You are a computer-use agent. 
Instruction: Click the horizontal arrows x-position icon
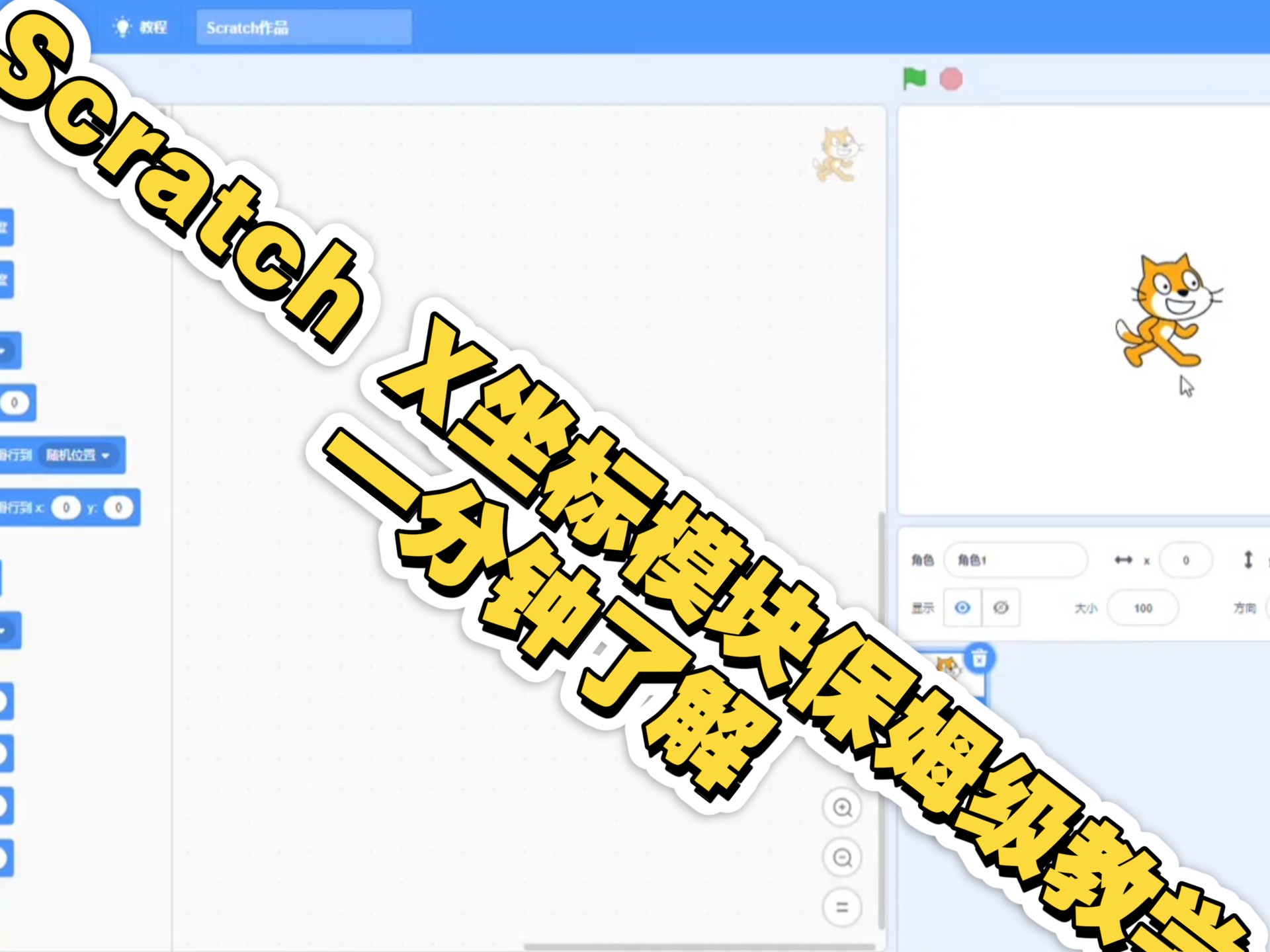1123,560
